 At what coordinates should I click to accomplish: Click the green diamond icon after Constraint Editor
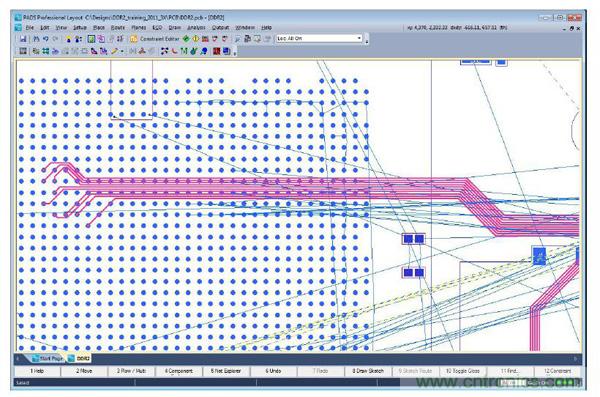pyautogui.click(x=186, y=39)
